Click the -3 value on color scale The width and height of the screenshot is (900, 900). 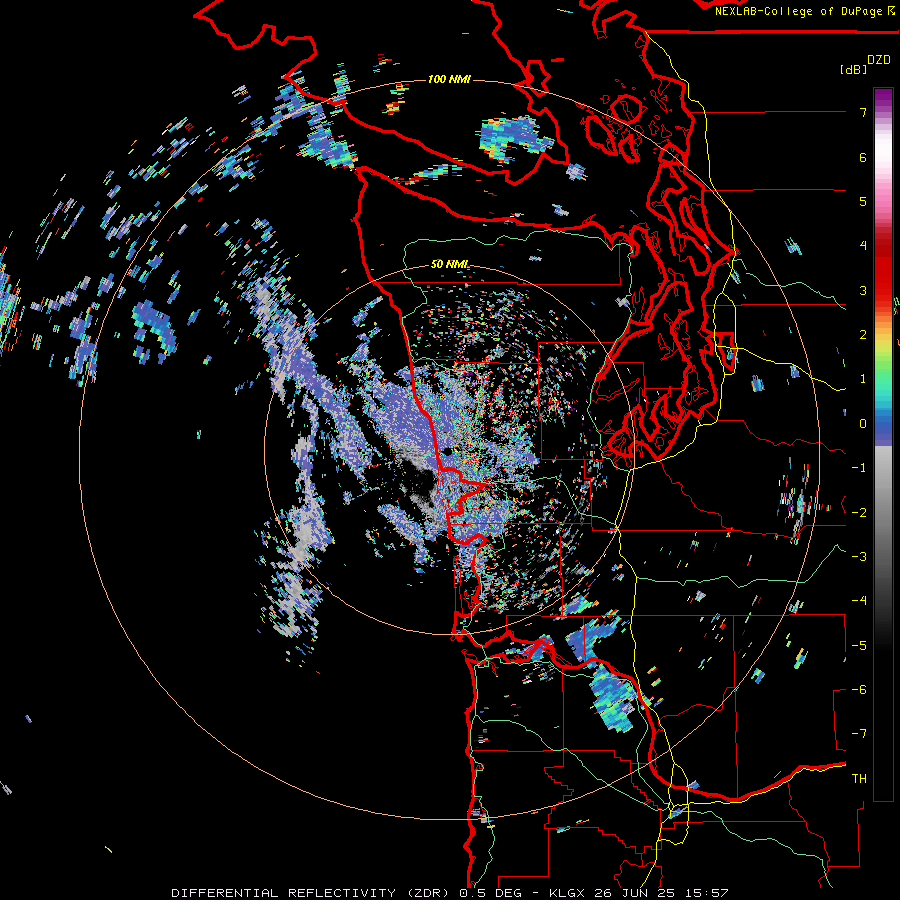(x=859, y=557)
